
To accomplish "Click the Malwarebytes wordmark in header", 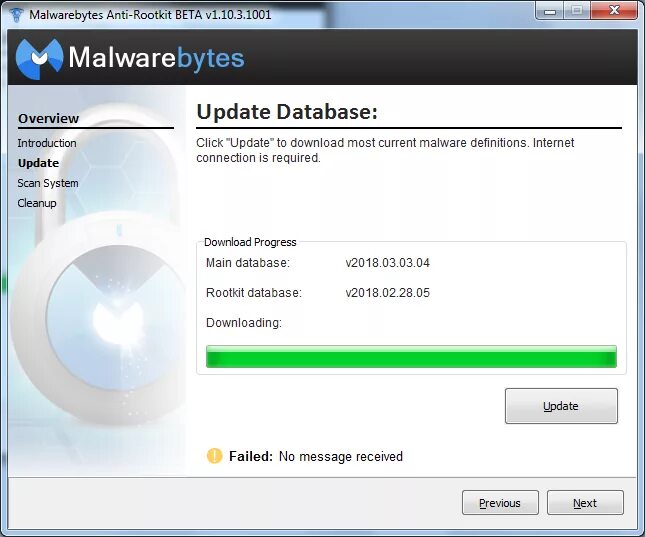I will pyautogui.click(x=156, y=58).
